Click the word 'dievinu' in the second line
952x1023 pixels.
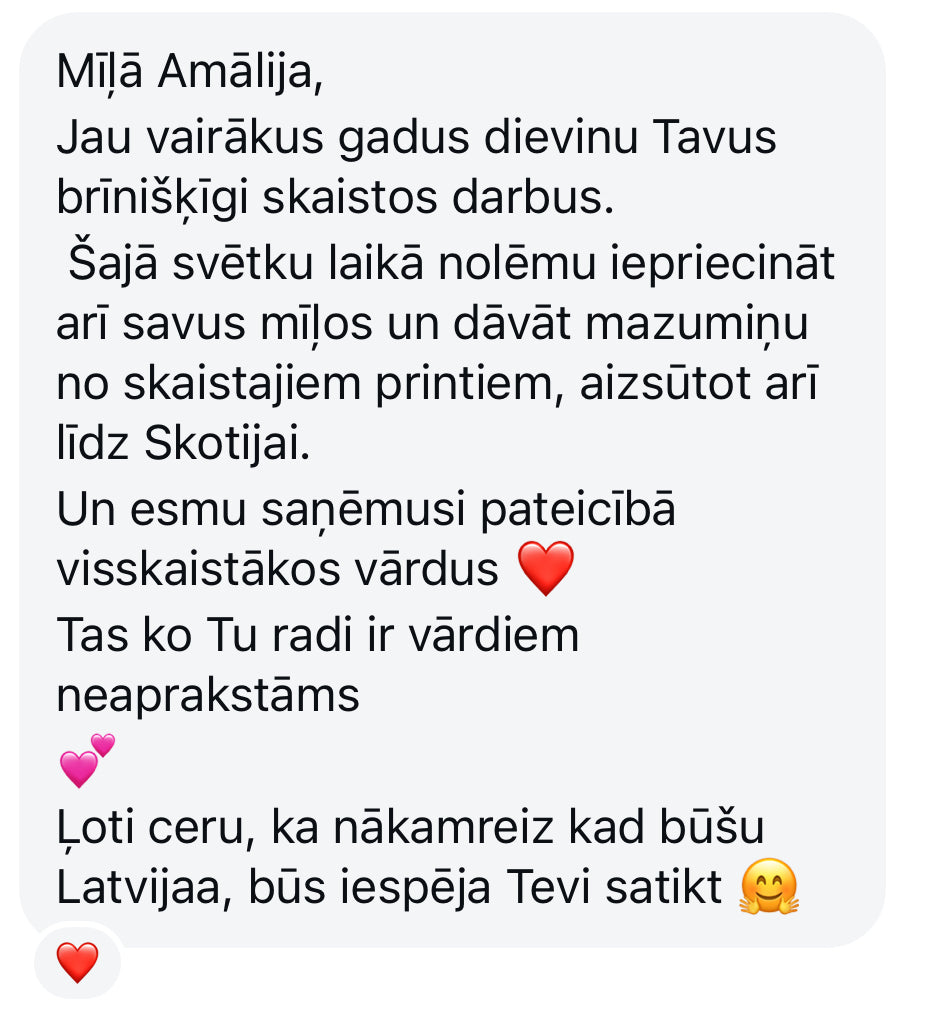point(561,138)
